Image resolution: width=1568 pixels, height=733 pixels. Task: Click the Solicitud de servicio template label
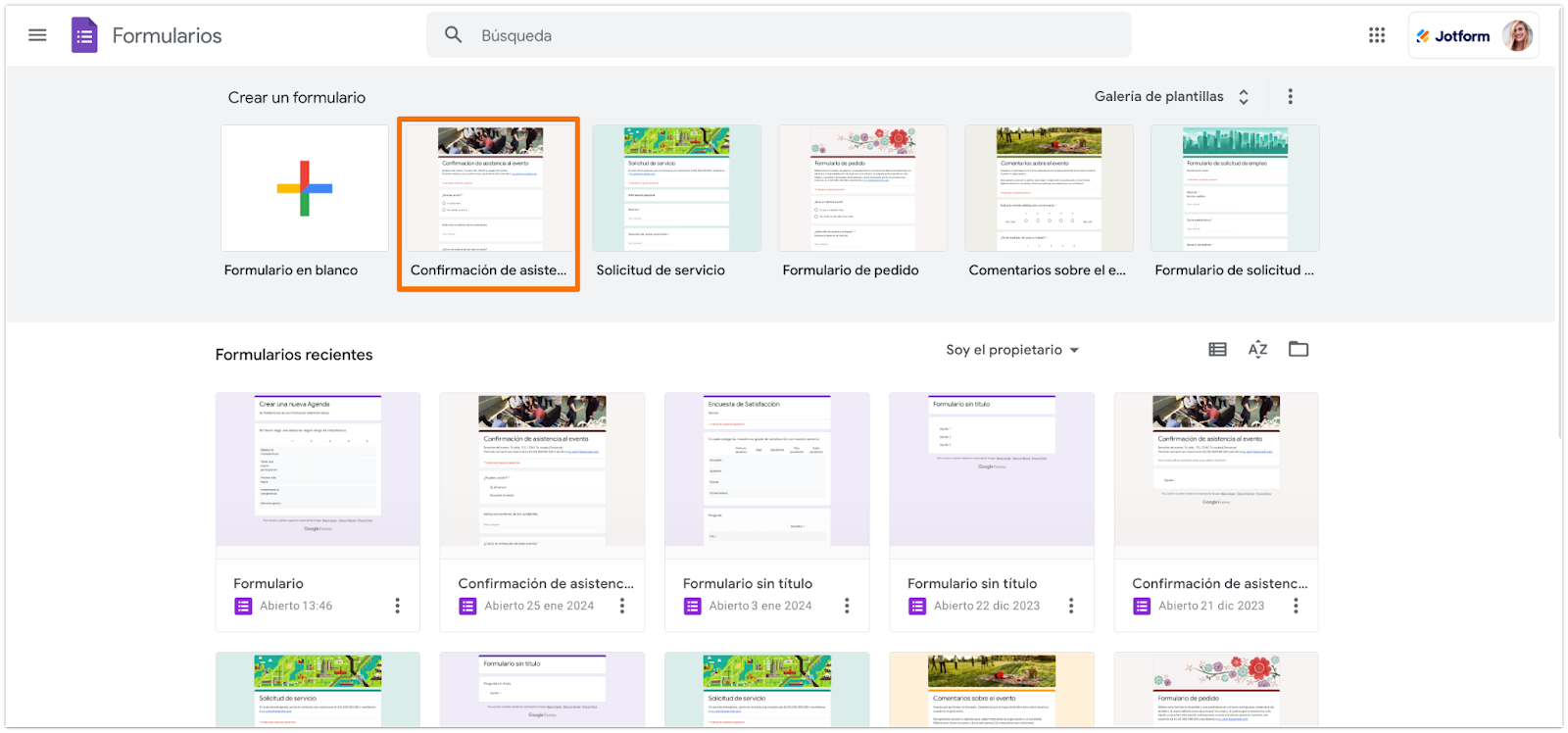pos(661,270)
